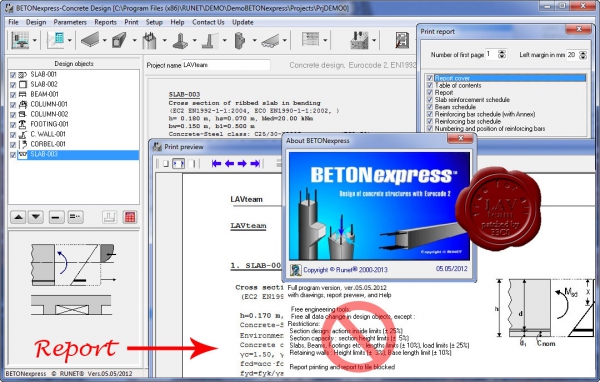Select the column design toolbar icon
This screenshot has height=382, width=600.
150,40
